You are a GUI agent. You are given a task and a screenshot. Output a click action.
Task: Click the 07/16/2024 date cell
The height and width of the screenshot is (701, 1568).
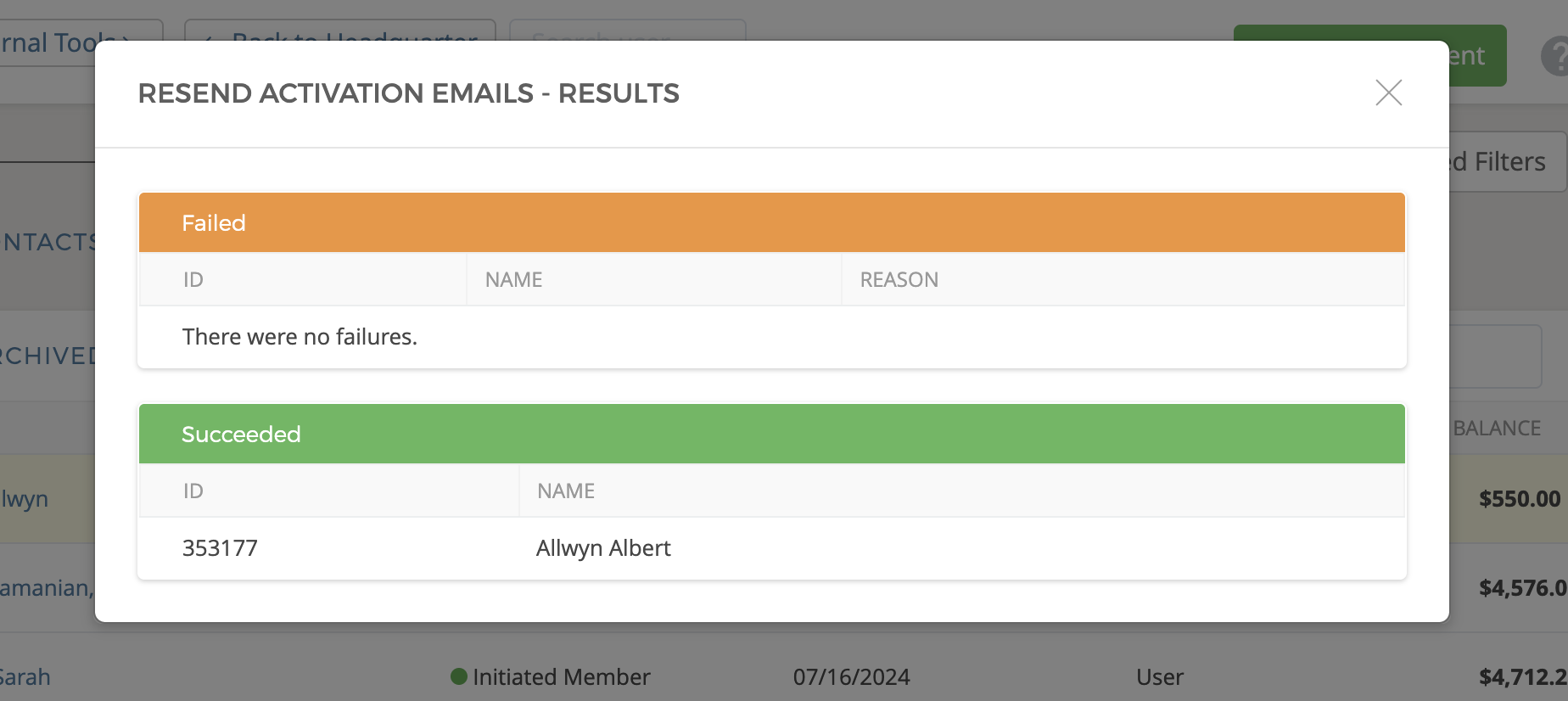pyautogui.click(x=851, y=677)
